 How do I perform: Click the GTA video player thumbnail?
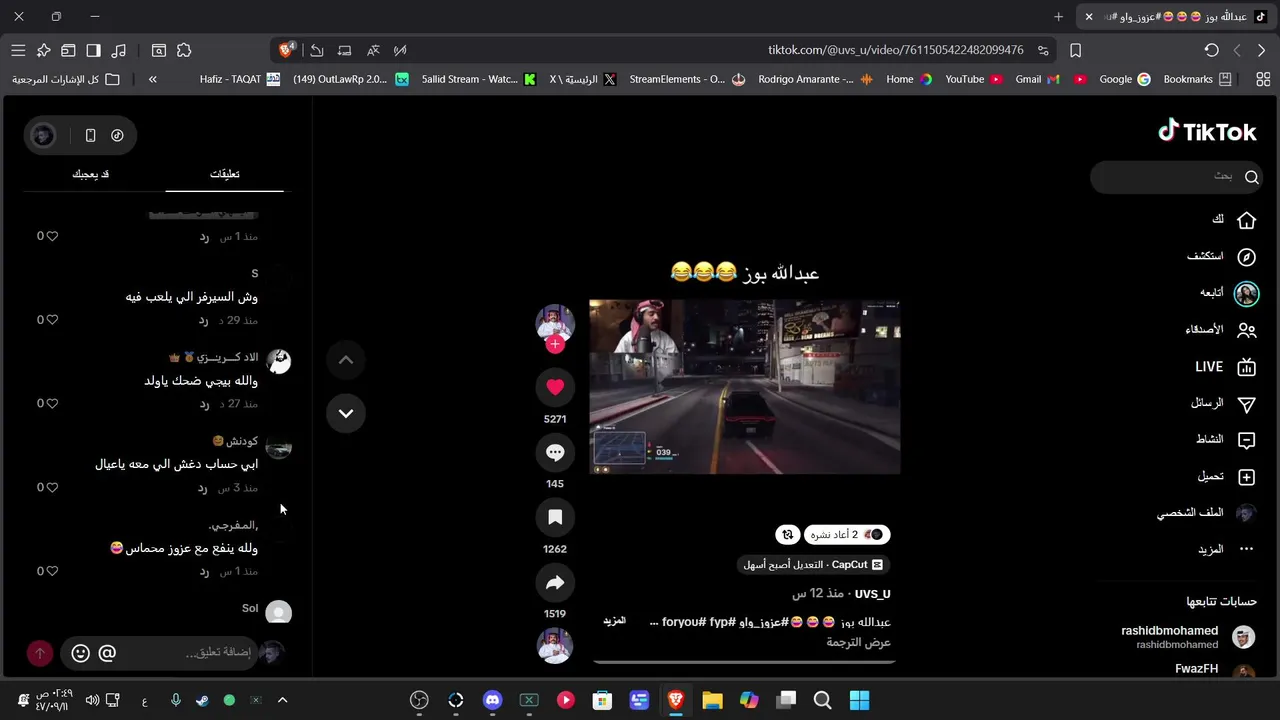tap(744, 387)
